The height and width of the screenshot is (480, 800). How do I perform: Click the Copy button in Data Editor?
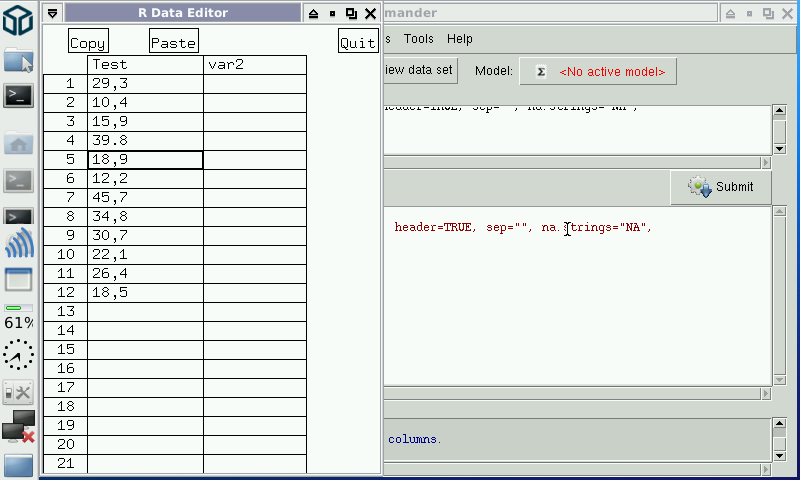coord(88,41)
